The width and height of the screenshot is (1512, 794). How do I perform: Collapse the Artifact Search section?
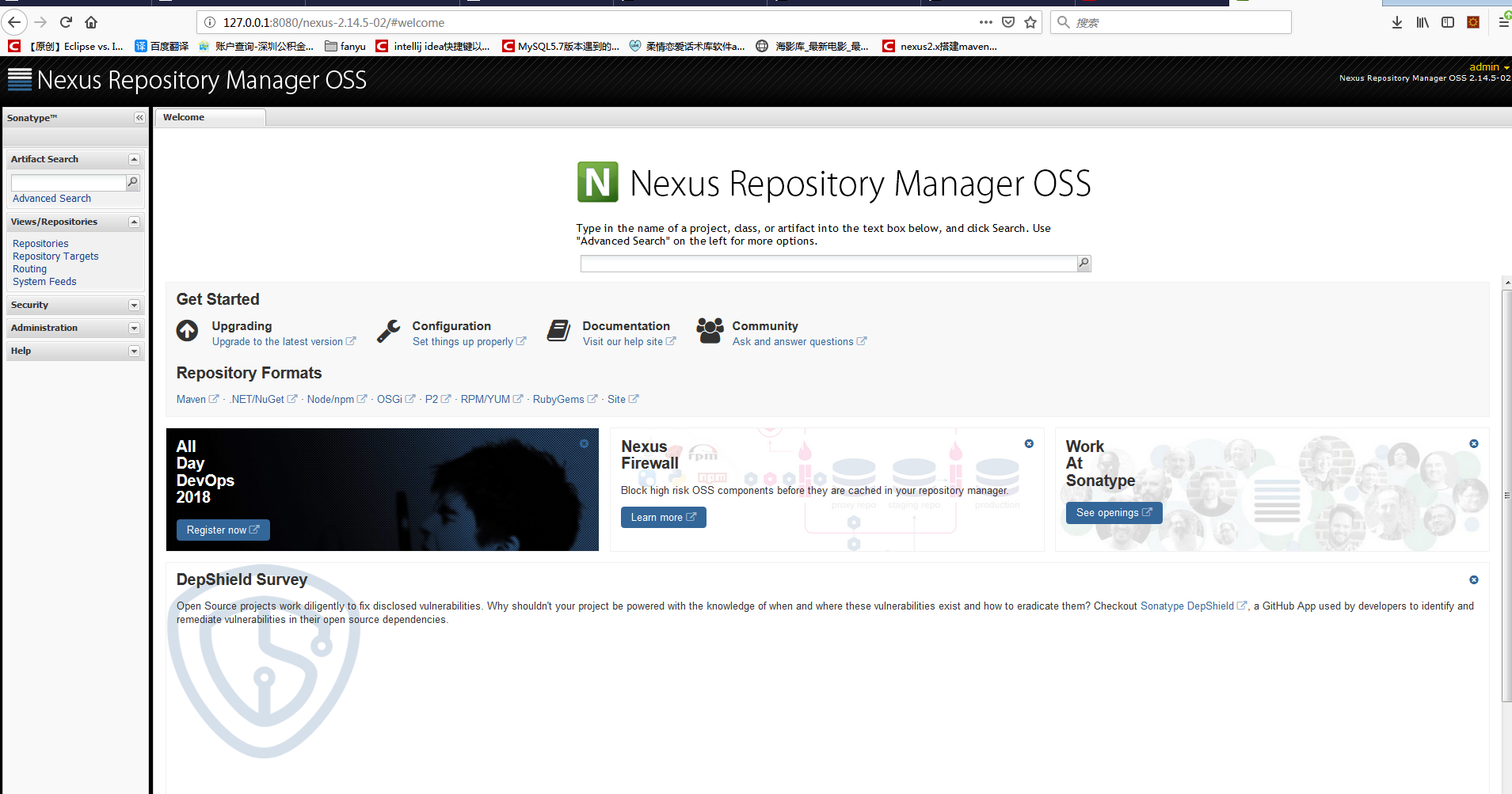[x=134, y=160]
